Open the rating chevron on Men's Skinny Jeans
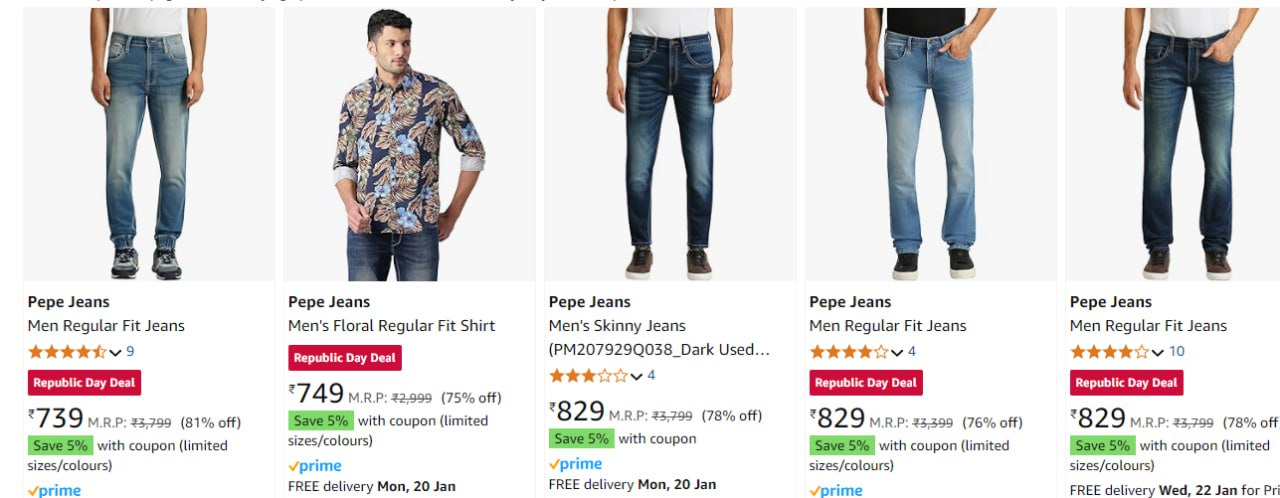The width and height of the screenshot is (1280, 498). (x=636, y=376)
